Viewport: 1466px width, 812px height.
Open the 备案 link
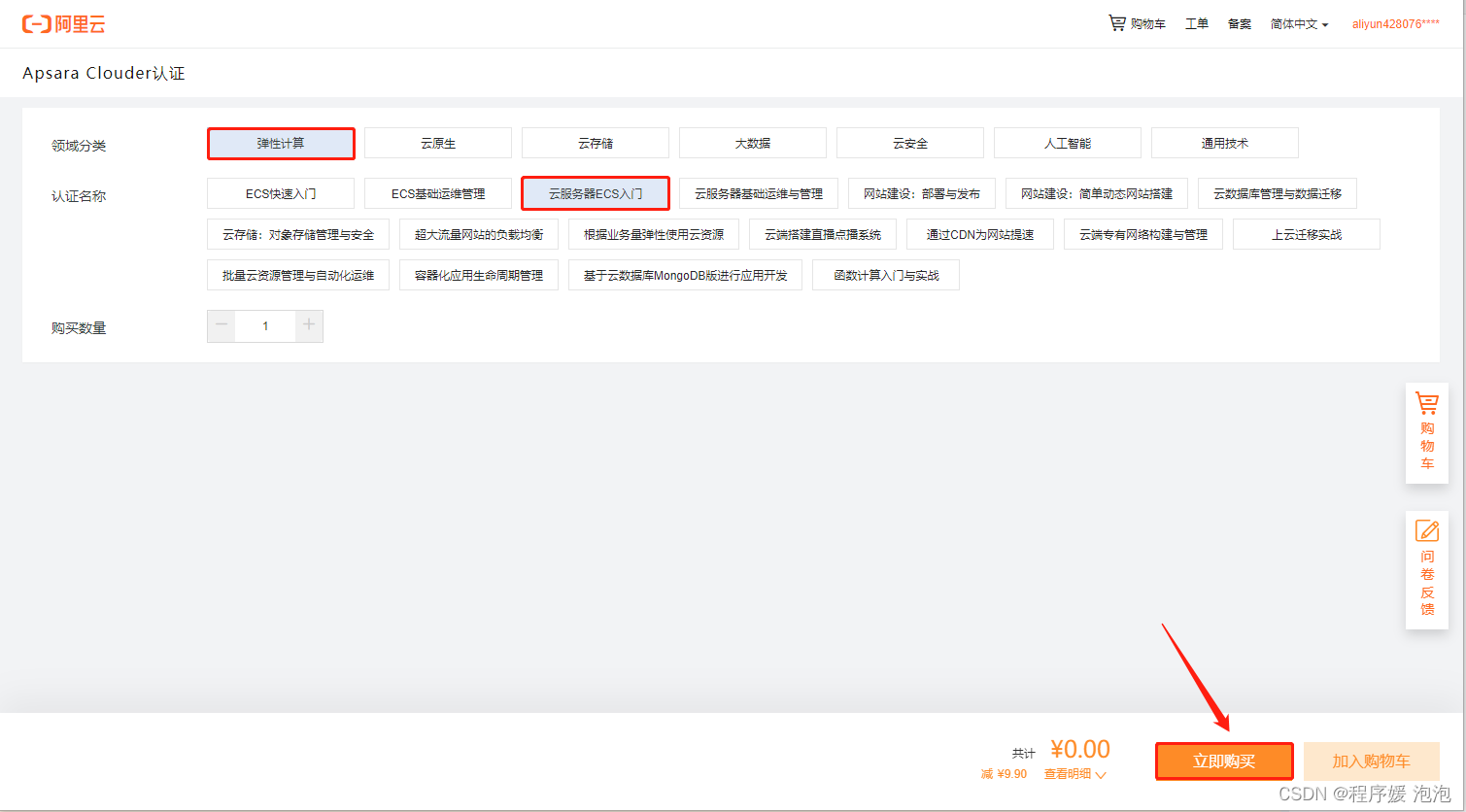click(x=1240, y=24)
